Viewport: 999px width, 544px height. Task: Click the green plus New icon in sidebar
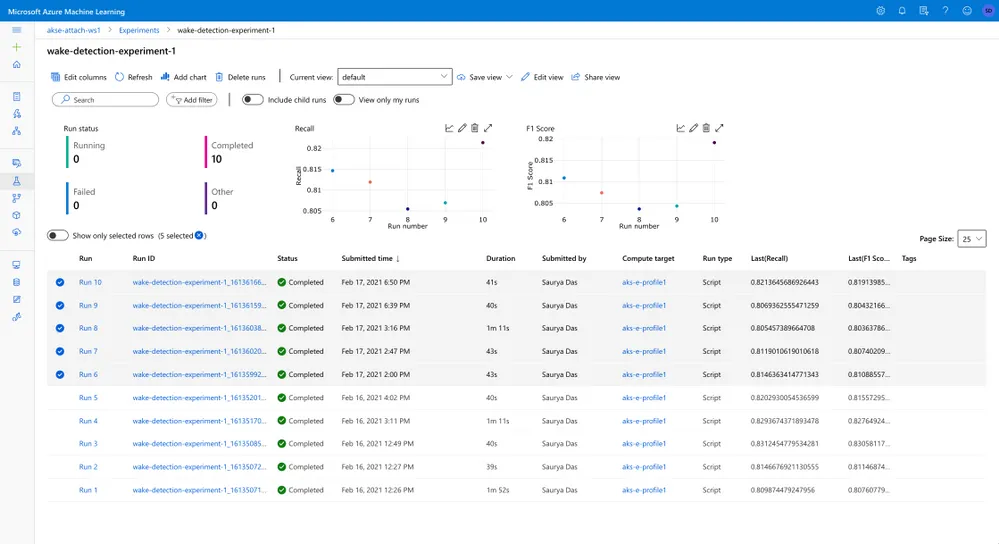17,47
